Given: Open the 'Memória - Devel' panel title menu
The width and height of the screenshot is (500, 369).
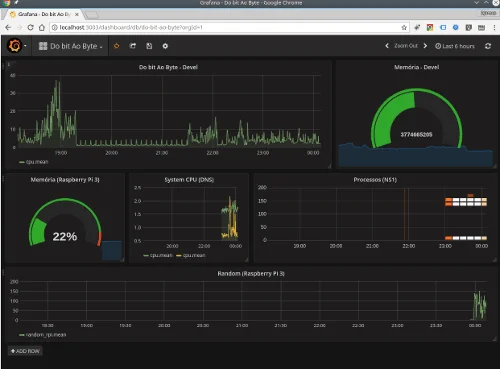Looking at the screenshot, I should (416, 67).
